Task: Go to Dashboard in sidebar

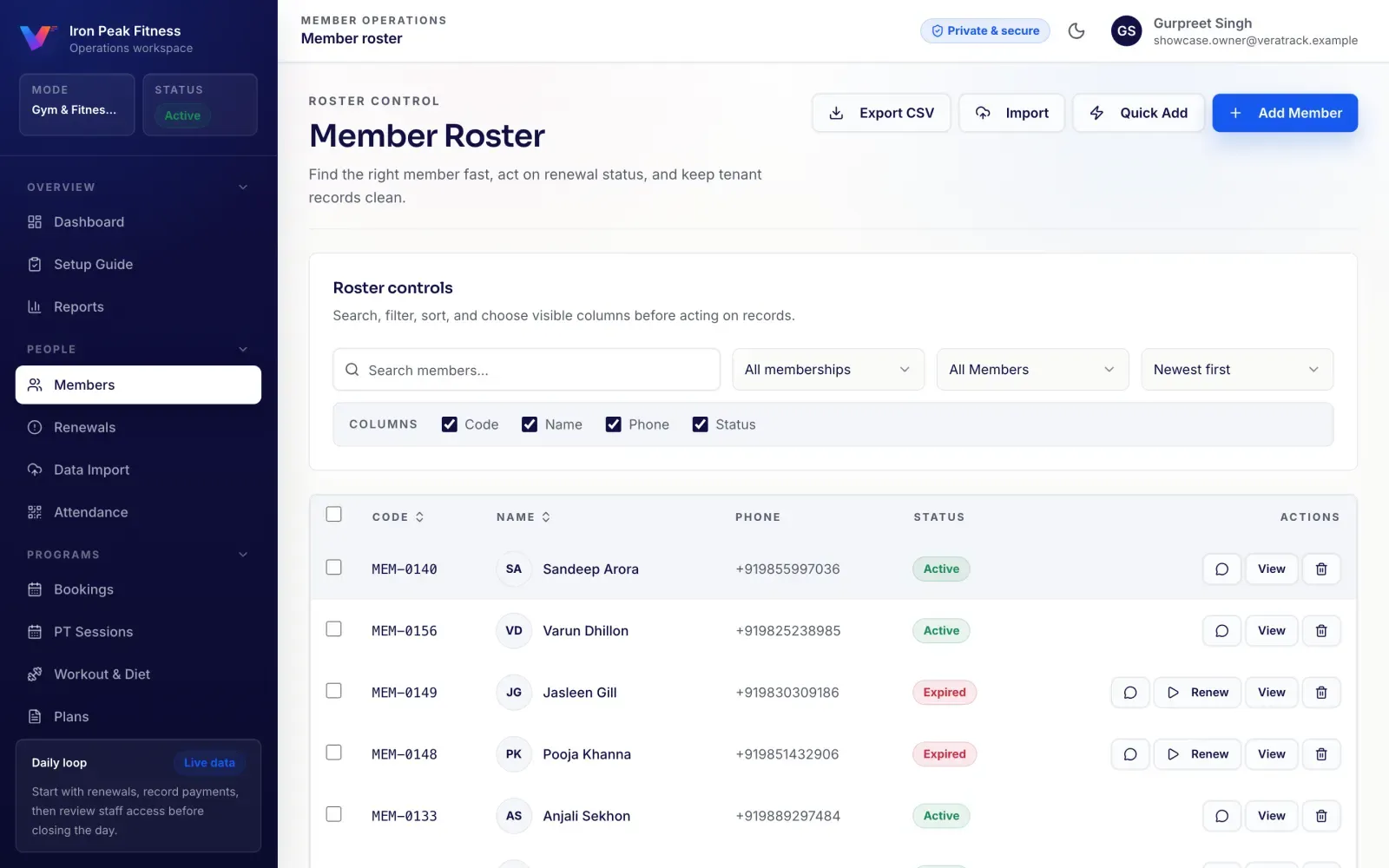Action: coord(138,222)
